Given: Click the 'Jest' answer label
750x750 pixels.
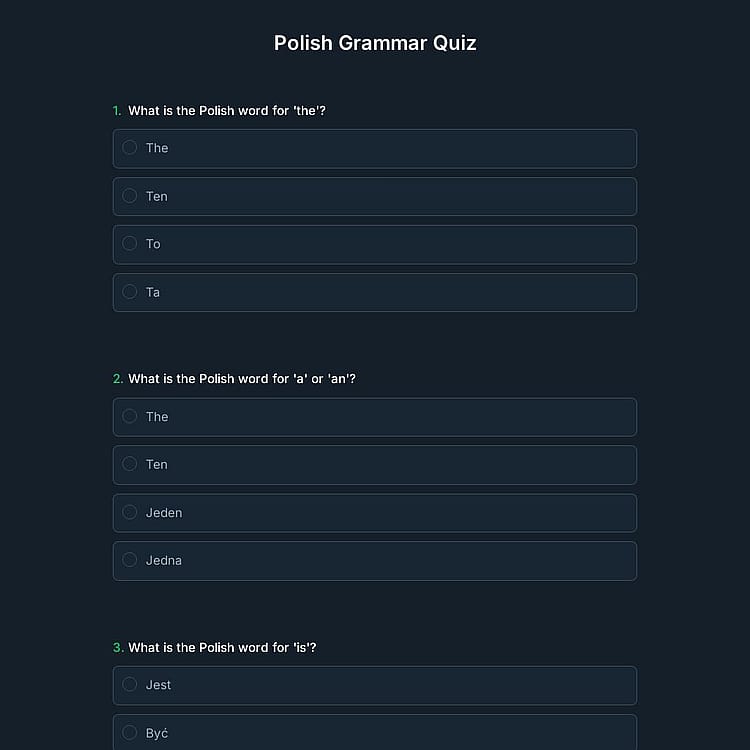Looking at the screenshot, I should (158, 685).
